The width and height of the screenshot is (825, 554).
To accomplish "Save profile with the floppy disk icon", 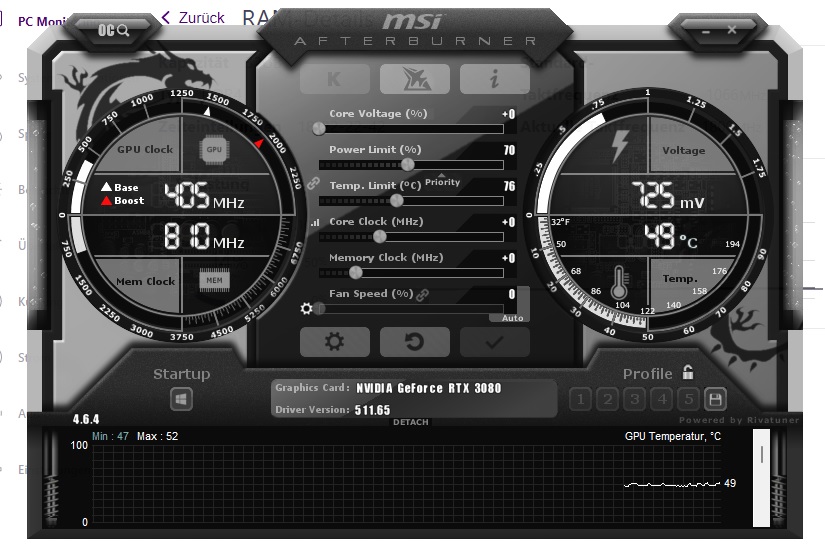I will pyautogui.click(x=715, y=400).
